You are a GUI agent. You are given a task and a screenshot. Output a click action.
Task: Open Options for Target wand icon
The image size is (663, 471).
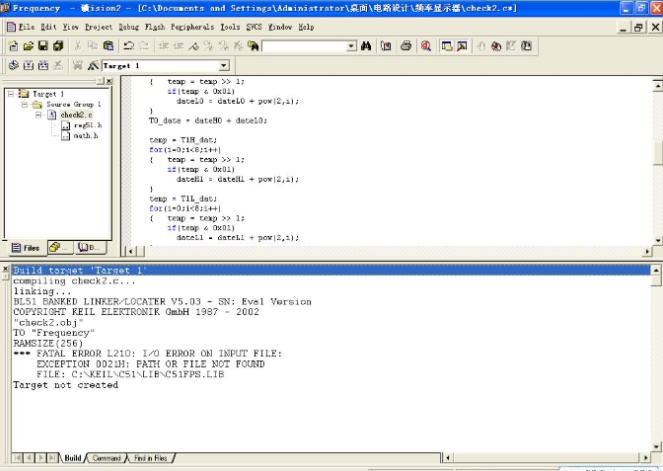pyautogui.click(x=93, y=65)
